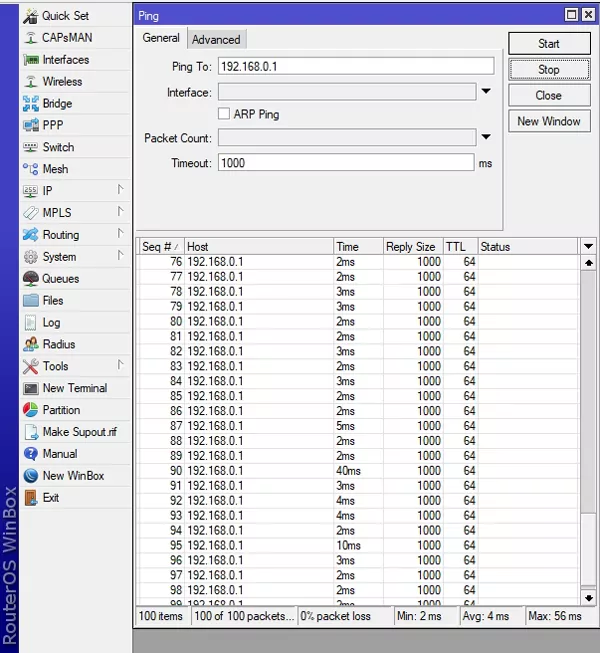
Task: Expand the Interface dropdown arrow
Action: (x=486, y=92)
